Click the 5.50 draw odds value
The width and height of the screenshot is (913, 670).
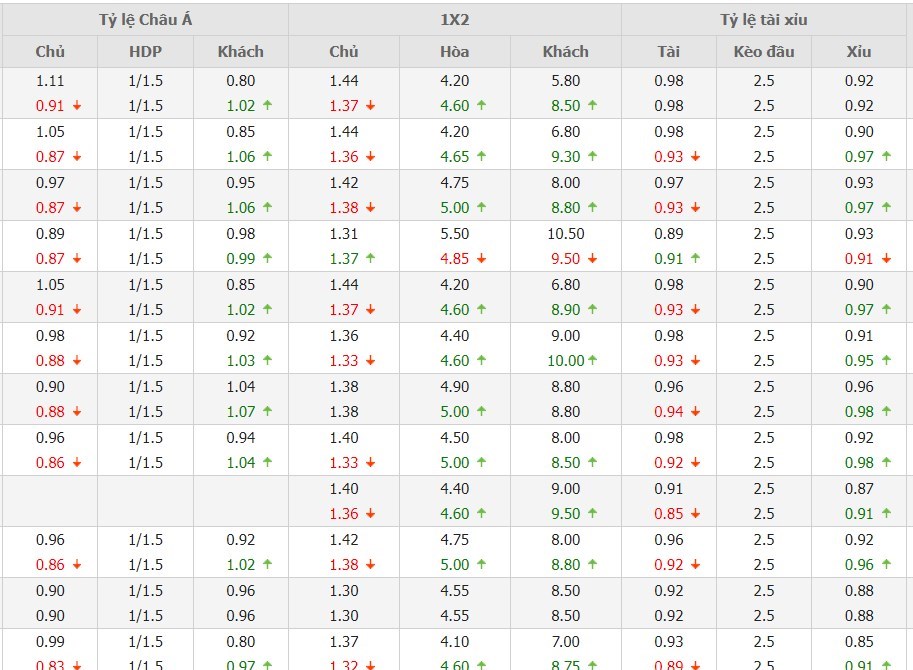point(454,234)
